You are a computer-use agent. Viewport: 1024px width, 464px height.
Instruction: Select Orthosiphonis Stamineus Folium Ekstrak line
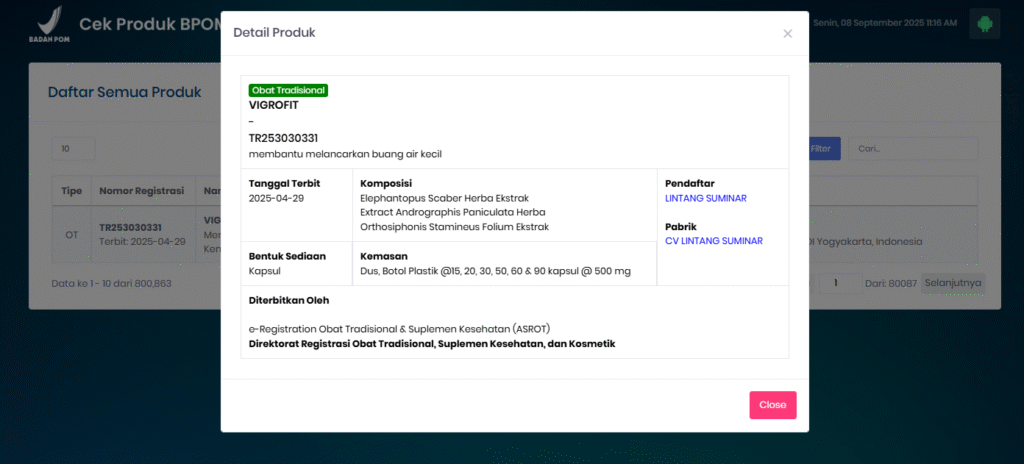click(455, 227)
